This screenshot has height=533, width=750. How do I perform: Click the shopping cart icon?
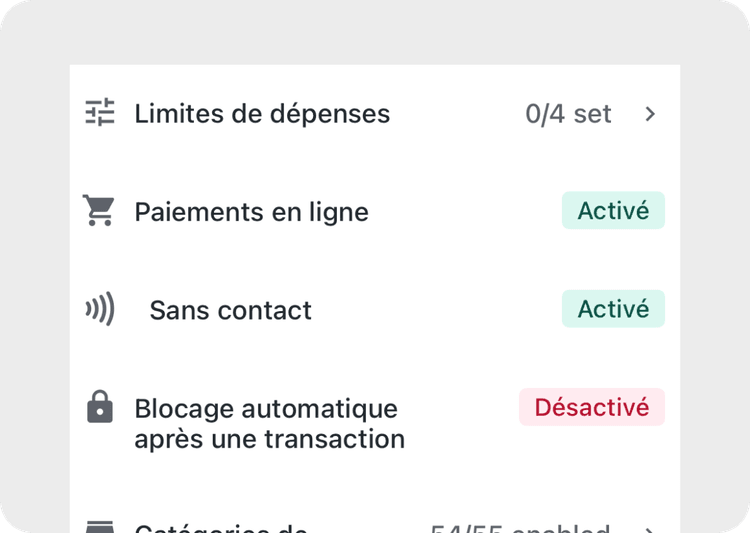pyautogui.click(x=99, y=210)
